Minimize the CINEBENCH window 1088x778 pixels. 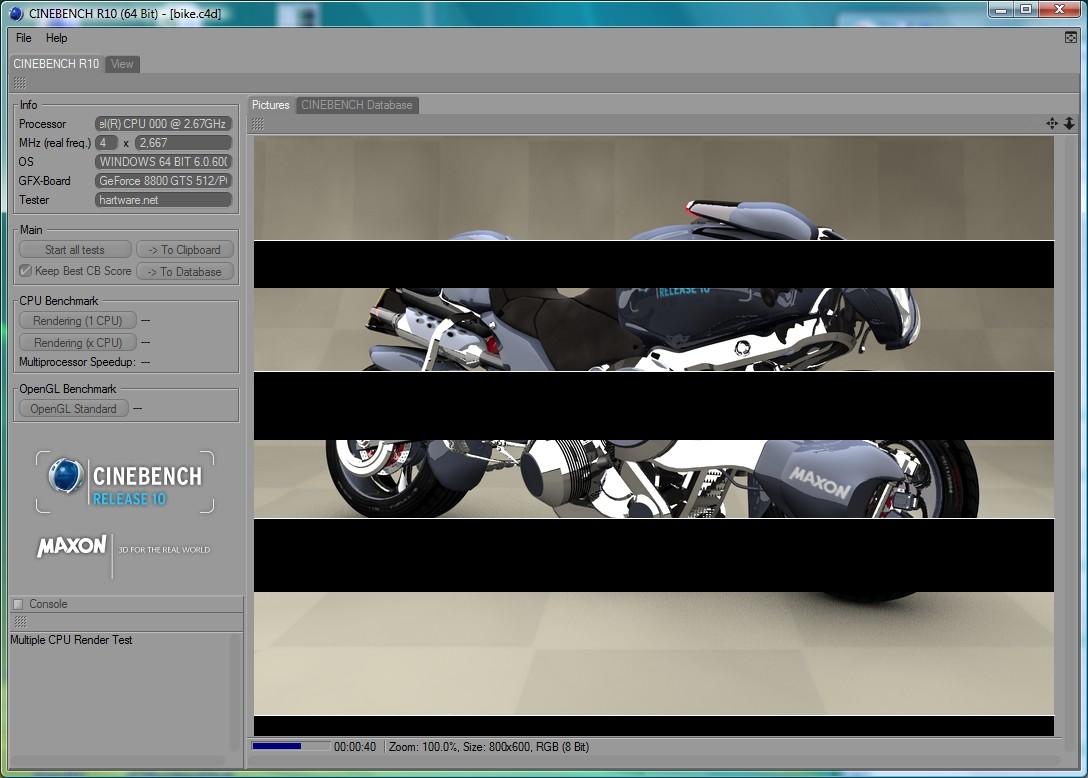click(1001, 9)
